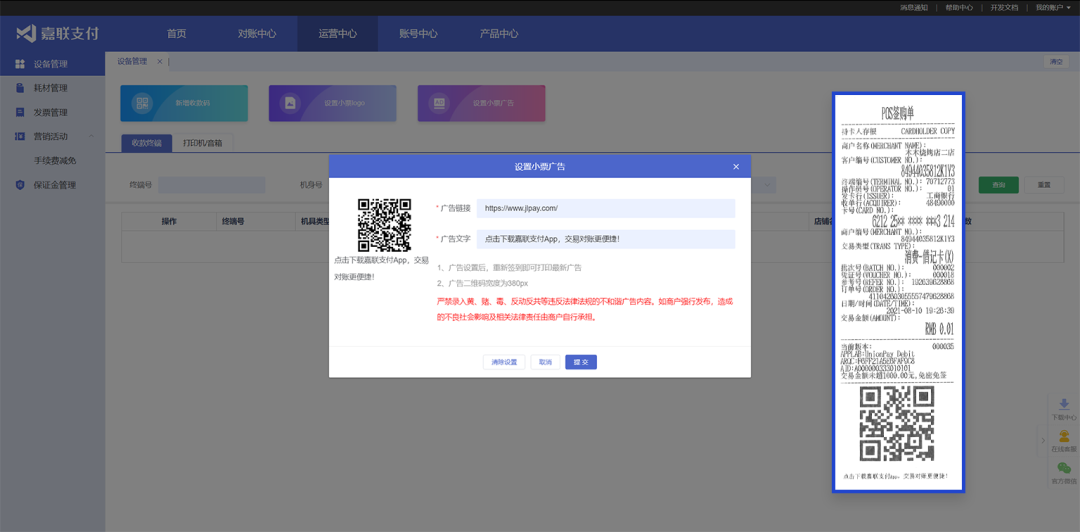
Task: Click the 耗材管理 clipboard icon
Action: (x=20, y=88)
